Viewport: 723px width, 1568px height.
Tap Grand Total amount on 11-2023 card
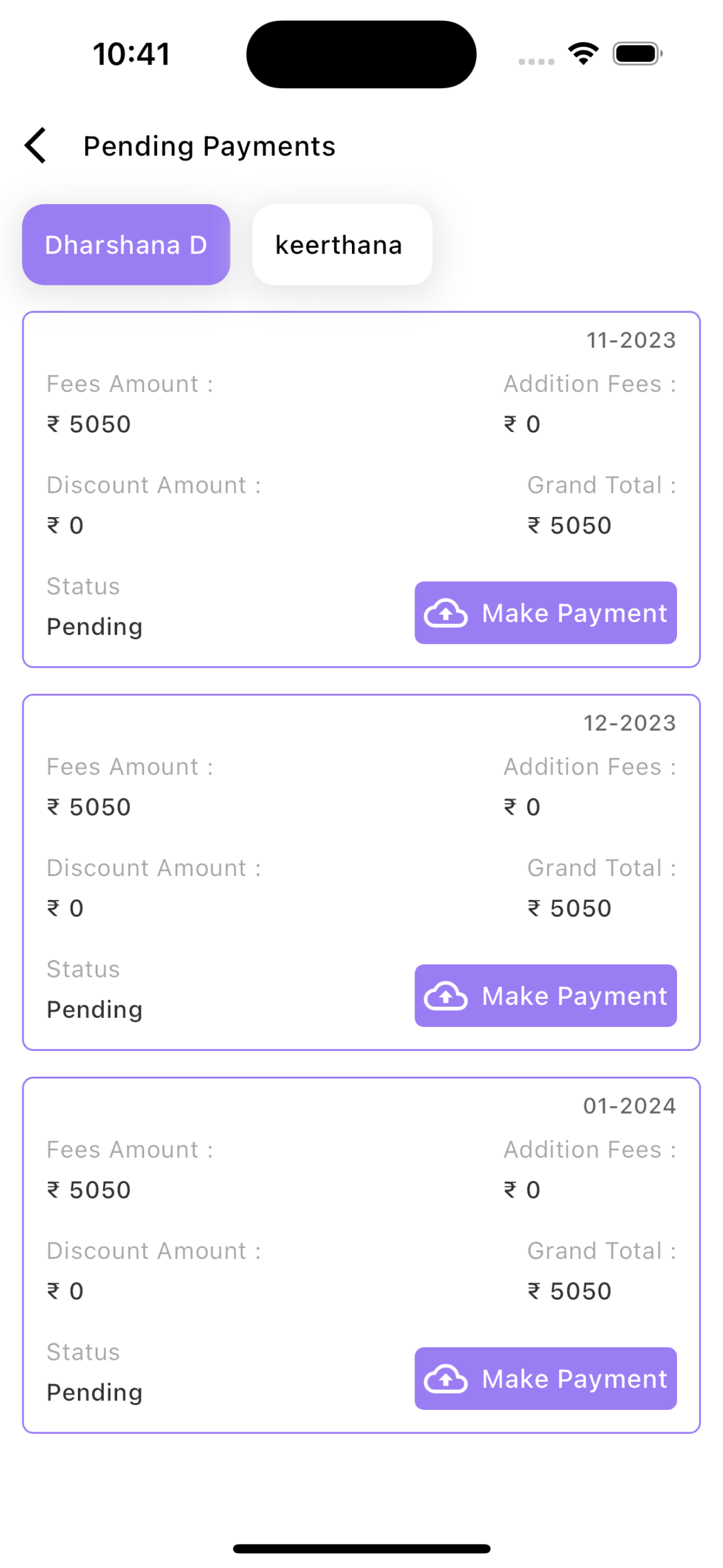pos(569,526)
